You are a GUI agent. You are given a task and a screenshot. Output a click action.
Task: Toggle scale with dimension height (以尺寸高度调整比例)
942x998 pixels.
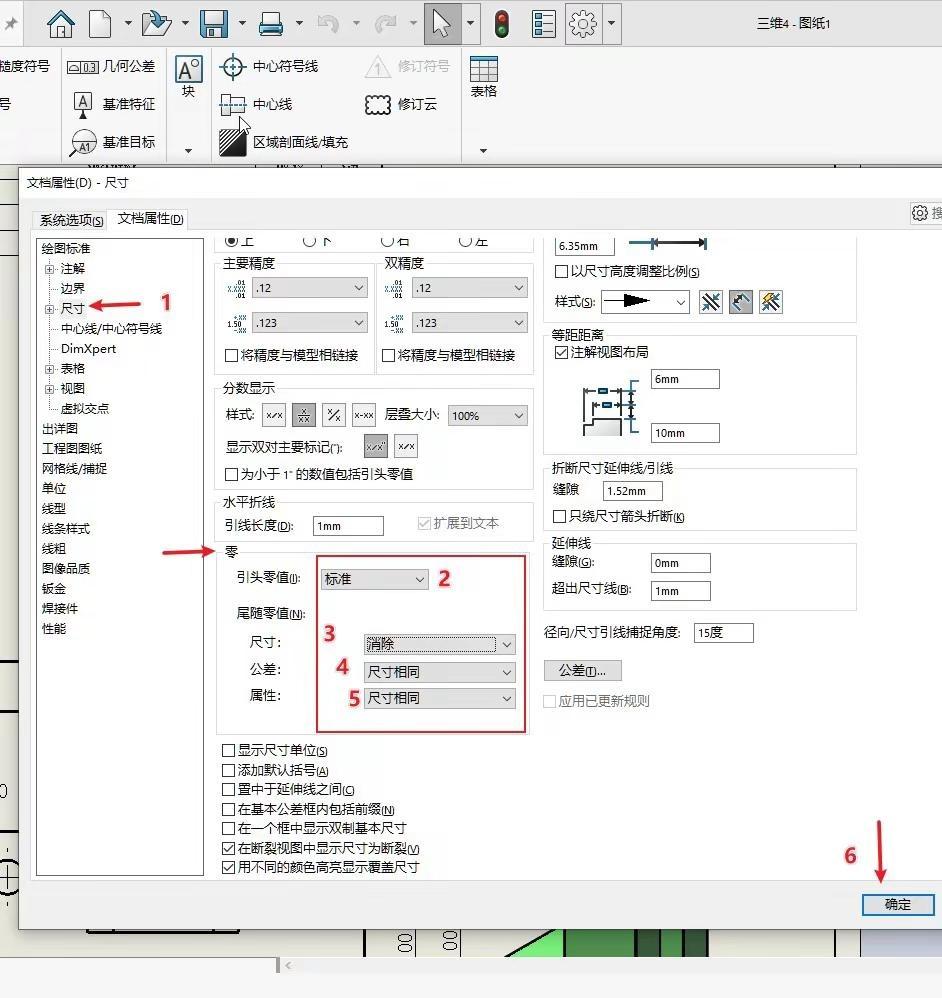pyautogui.click(x=561, y=272)
